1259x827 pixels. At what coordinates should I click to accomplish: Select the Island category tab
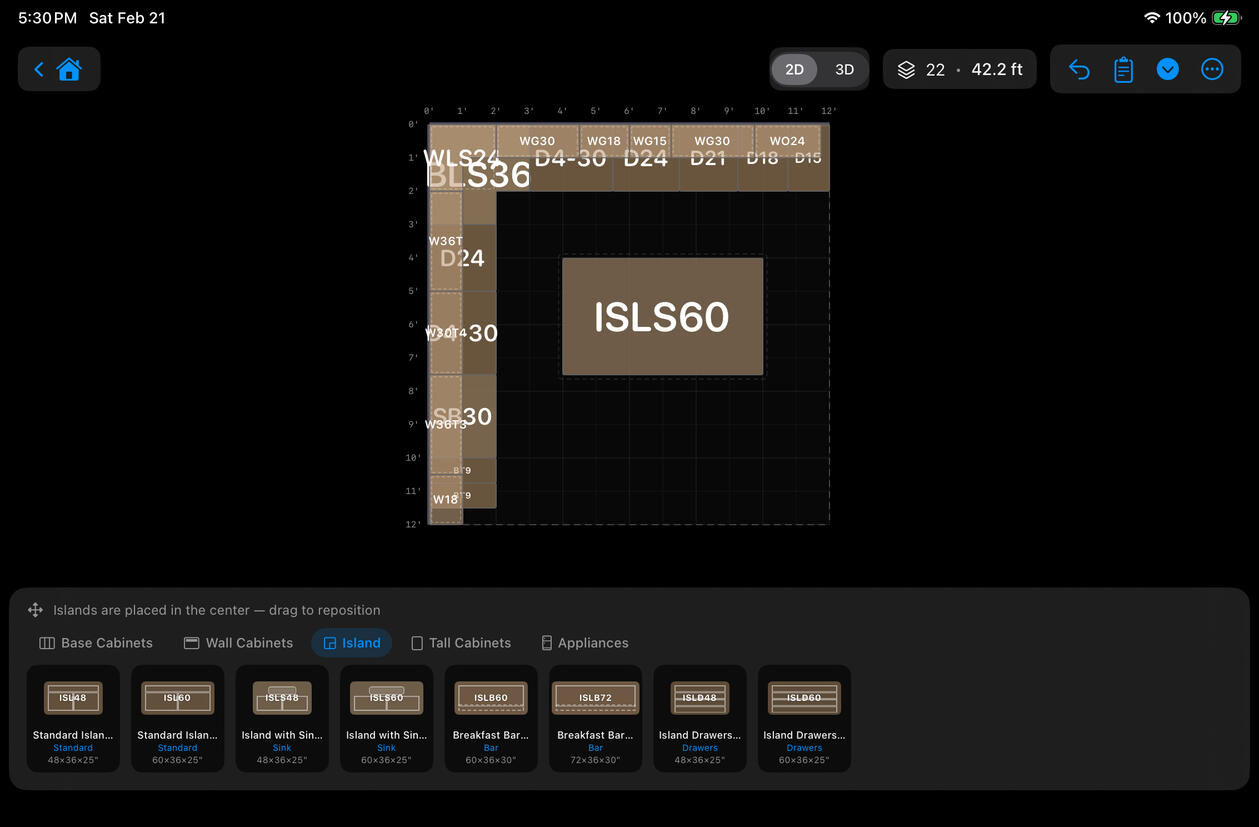coord(351,643)
